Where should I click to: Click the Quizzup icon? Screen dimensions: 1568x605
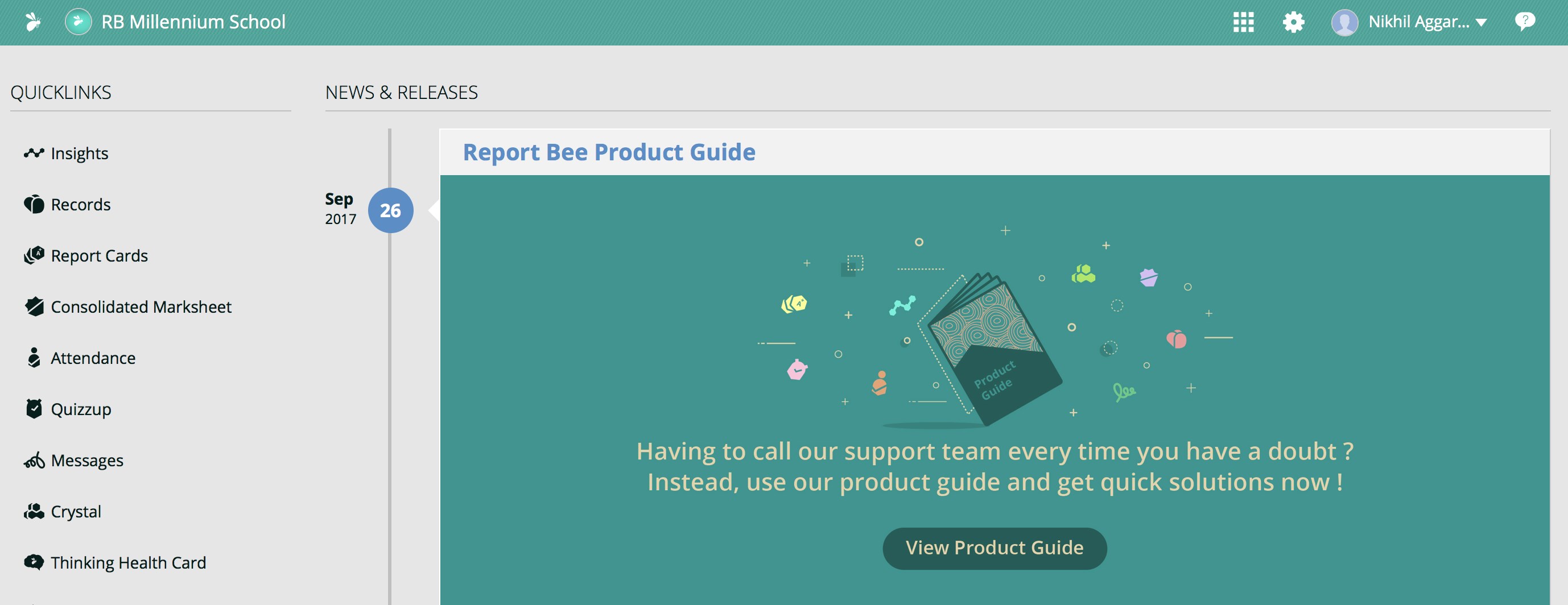pos(34,409)
